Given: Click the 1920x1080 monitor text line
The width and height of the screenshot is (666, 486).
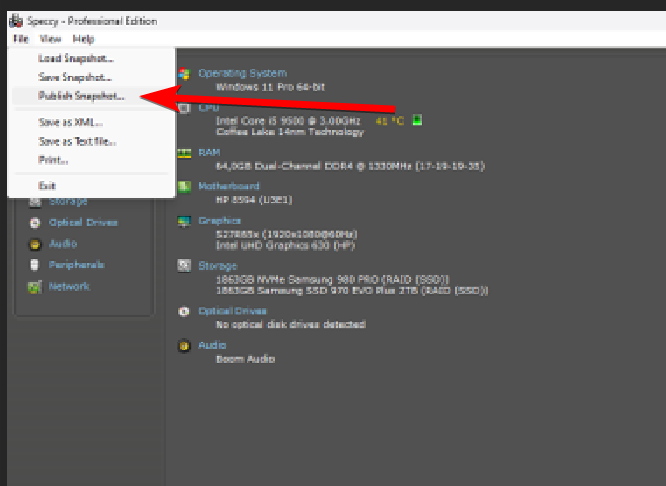Looking at the screenshot, I should click(287, 235).
